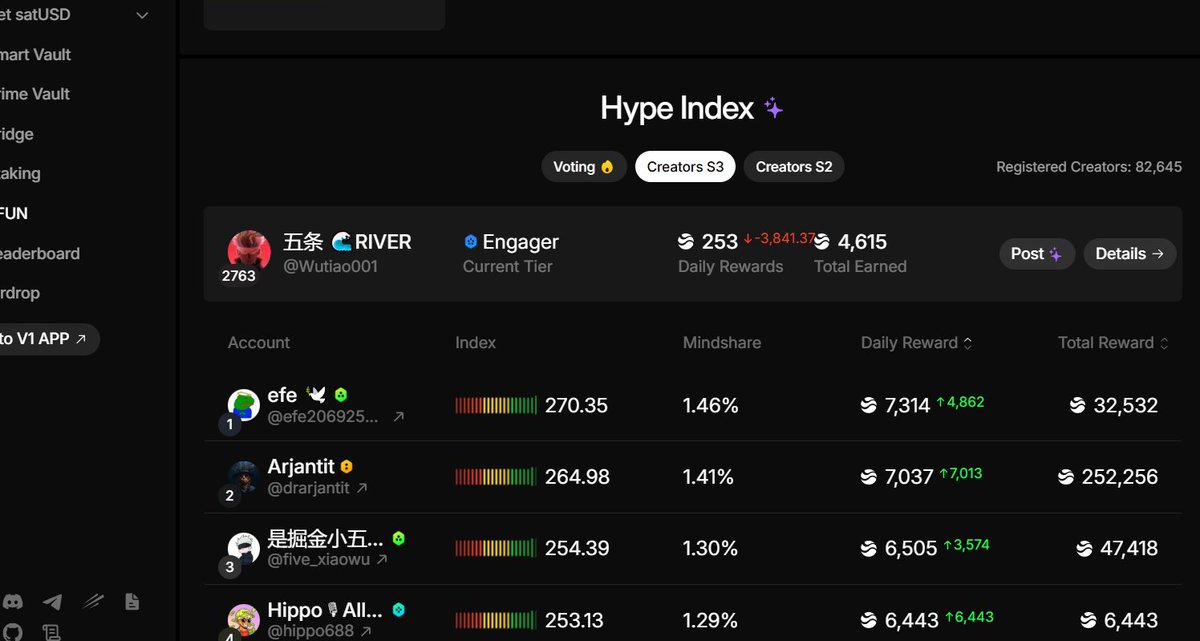Click the sparkle icon beside Hype Index
This screenshot has height=641, width=1200.
pyautogui.click(x=773, y=108)
